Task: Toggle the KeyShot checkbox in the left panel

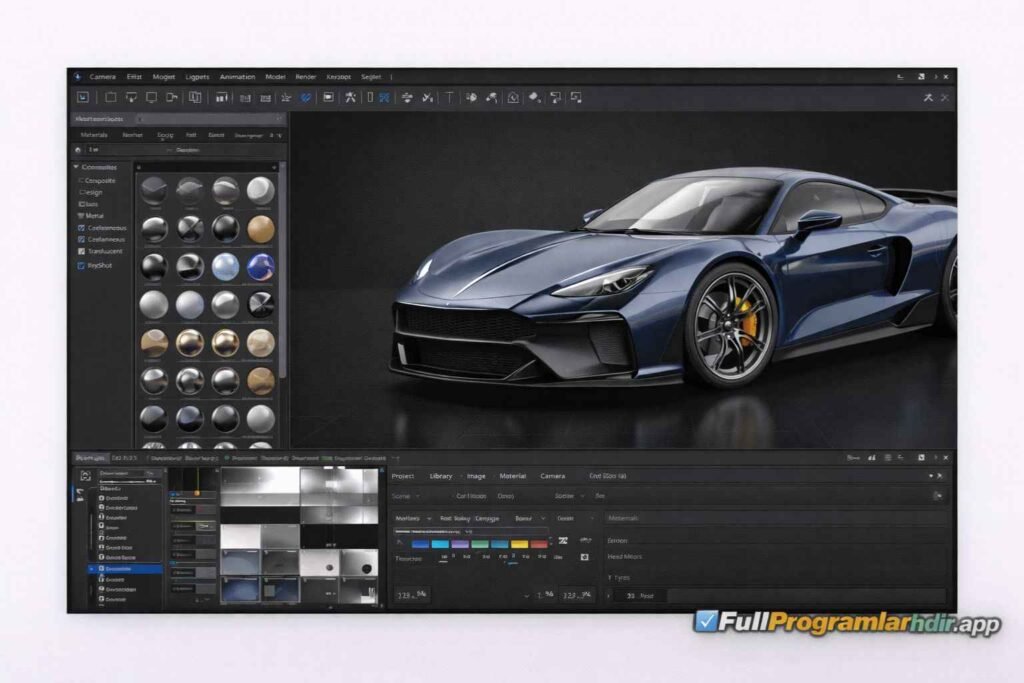Action: (x=81, y=266)
